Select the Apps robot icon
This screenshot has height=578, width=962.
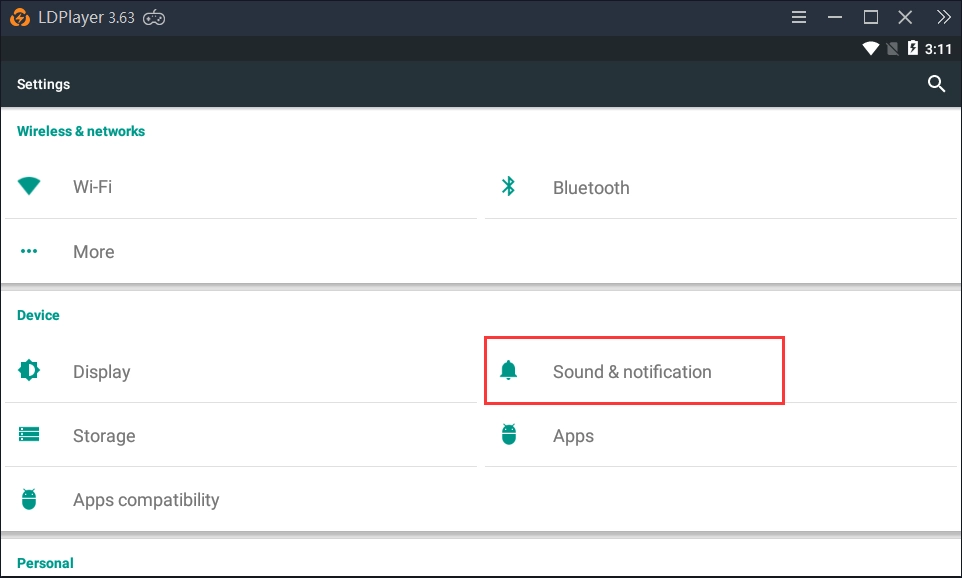(509, 435)
